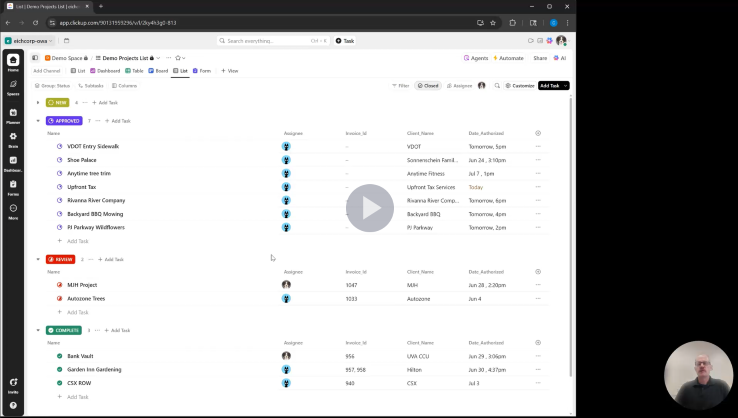
Task: Click the Invite icon in sidebar
Action: pyautogui.click(x=13, y=383)
